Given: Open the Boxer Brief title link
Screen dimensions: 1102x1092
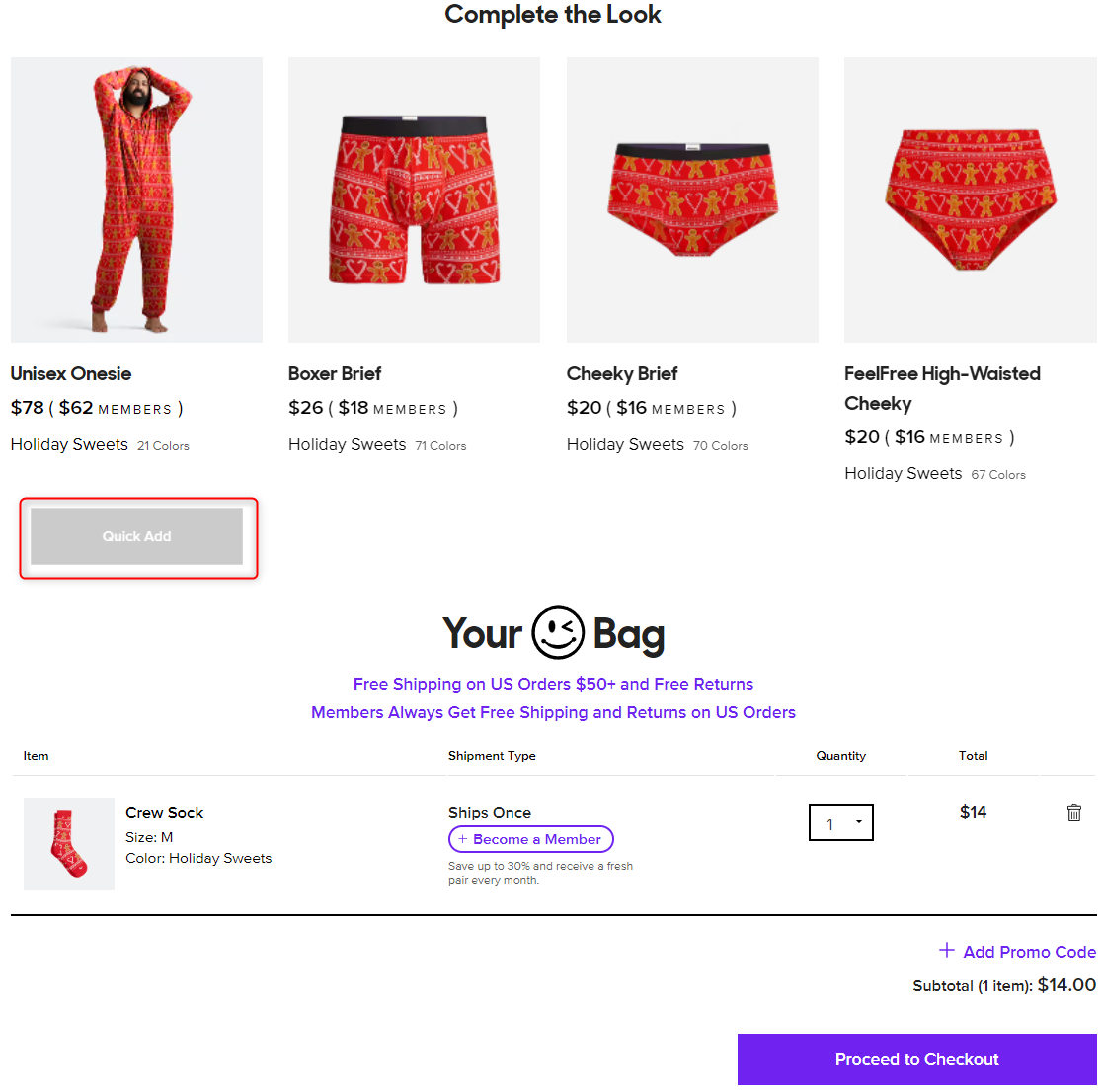Looking at the screenshot, I should 335,374.
